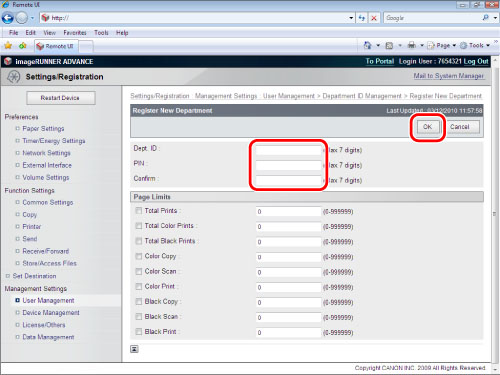This screenshot has width=500, height=375.
Task: Click the Restart Device button
Action: point(61,98)
